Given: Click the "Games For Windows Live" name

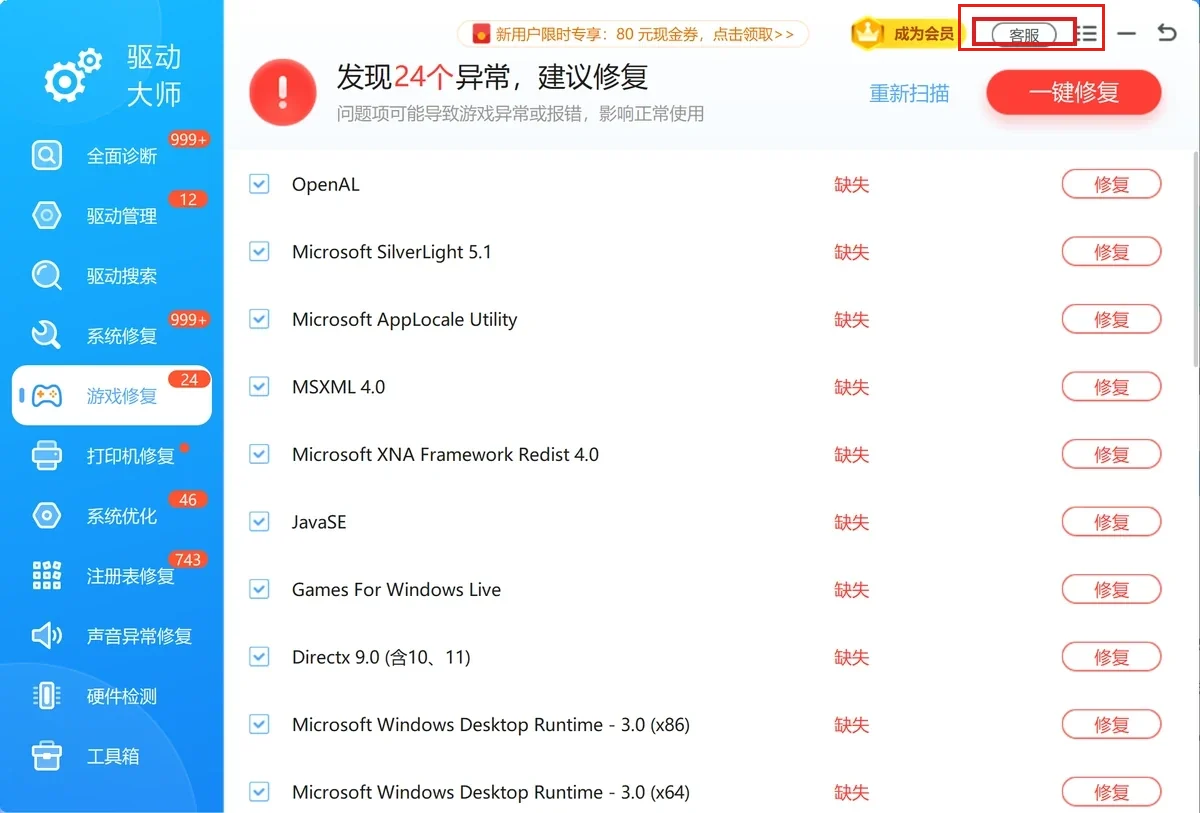Looking at the screenshot, I should pos(396,590).
